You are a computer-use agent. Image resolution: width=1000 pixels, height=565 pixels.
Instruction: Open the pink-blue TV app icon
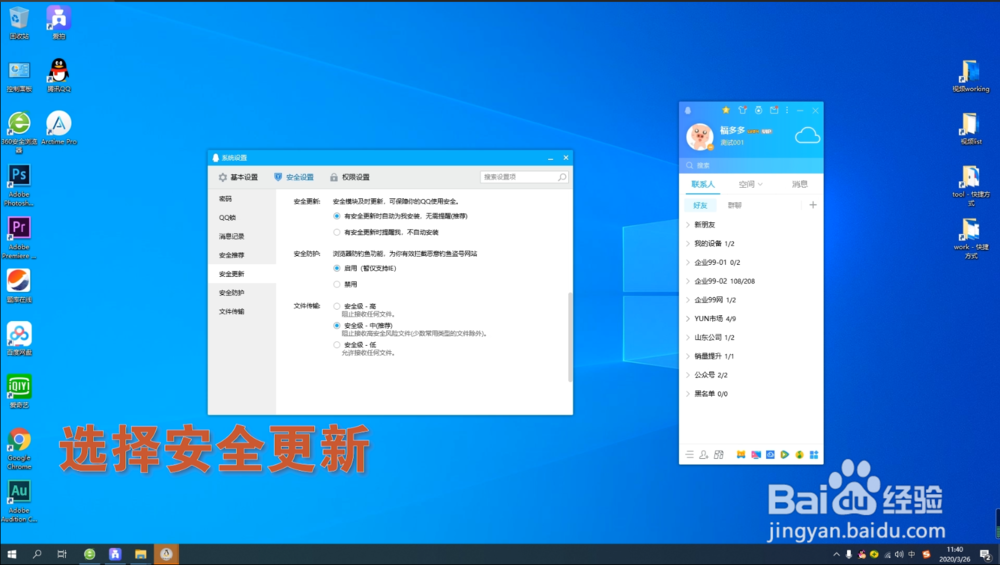(x=756, y=455)
